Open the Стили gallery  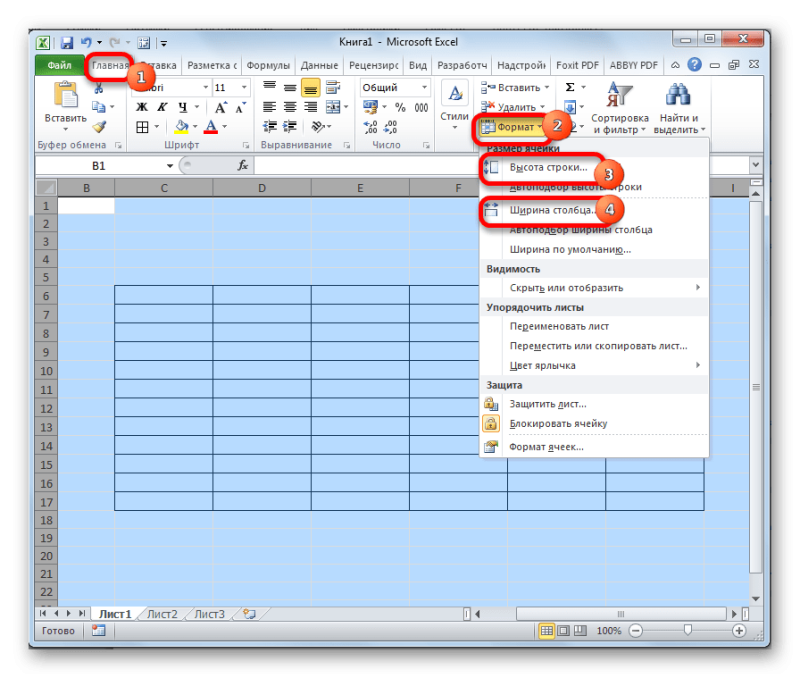455,106
